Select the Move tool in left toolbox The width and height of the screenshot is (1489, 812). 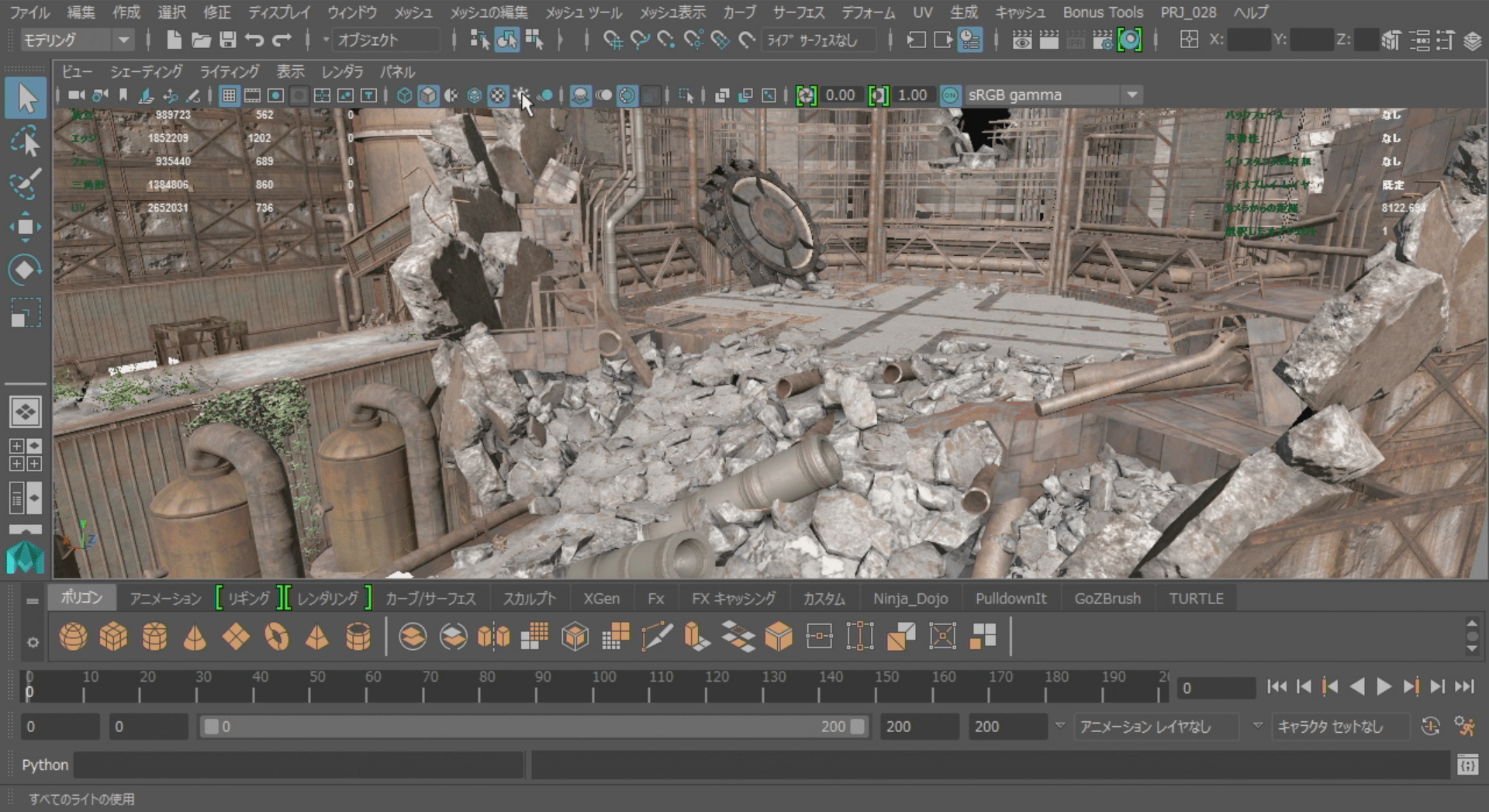point(25,227)
